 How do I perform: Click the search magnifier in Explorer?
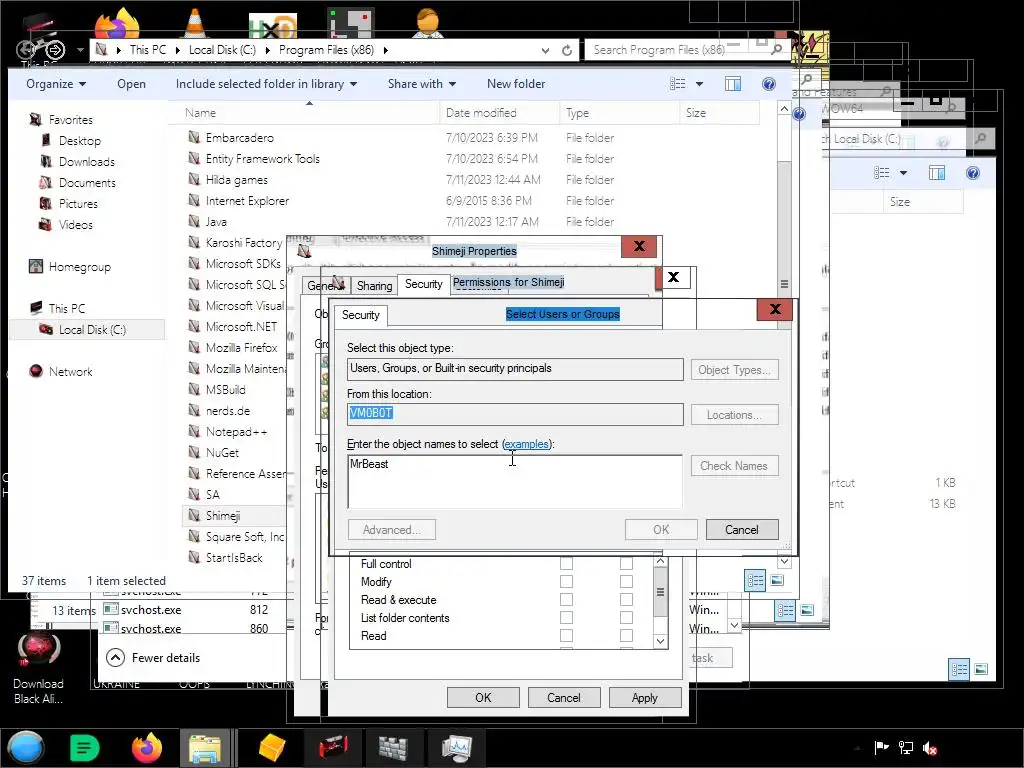[776, 49]
